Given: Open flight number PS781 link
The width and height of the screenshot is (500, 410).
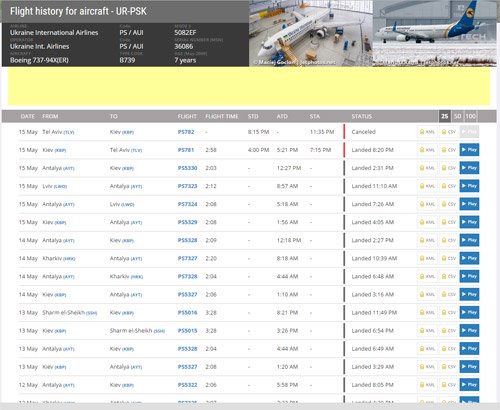Looking at the screenshot, I should point(186,150).
